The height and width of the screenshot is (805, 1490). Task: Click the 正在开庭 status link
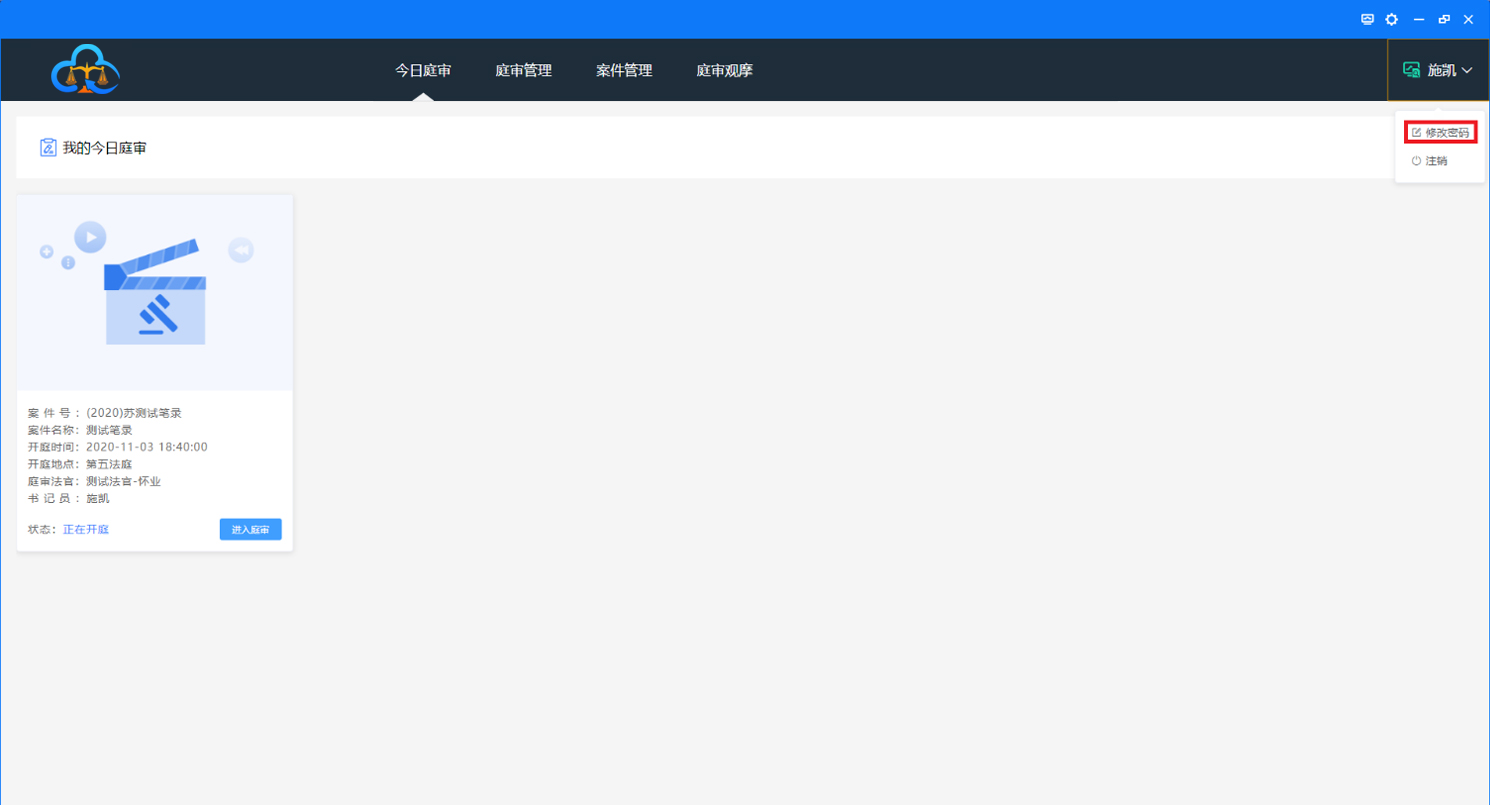pyautogui.click(x=86, y=529)
